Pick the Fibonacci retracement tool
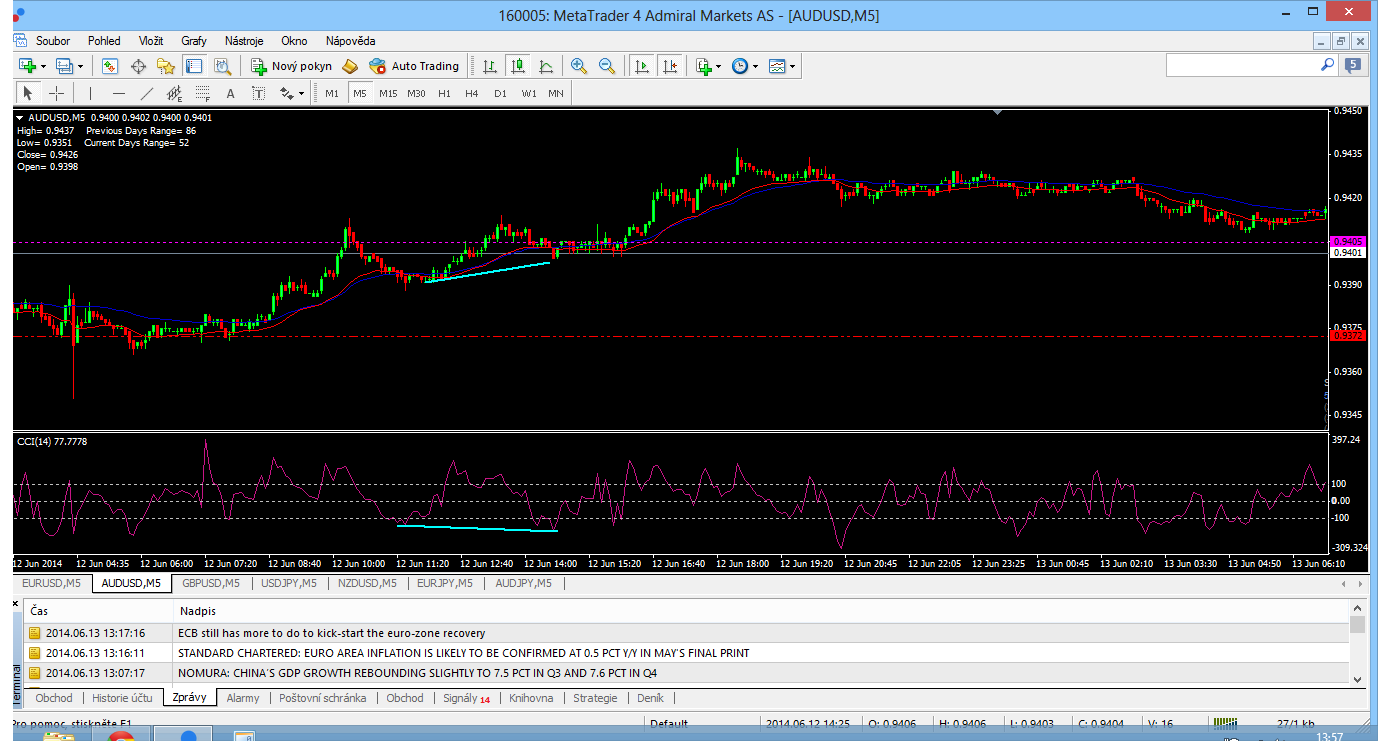Image resolution: width=1378 pixels, height=741 pixels. [202, 93]
